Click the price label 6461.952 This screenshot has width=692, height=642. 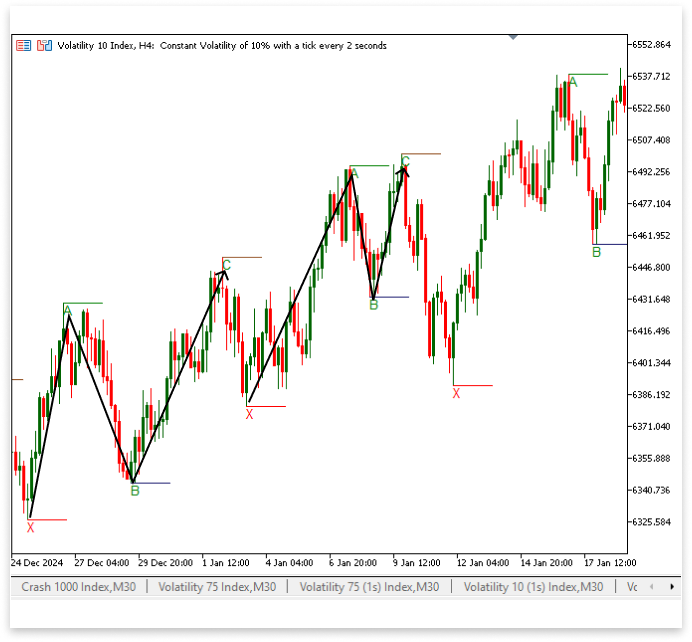click(651, 236)
